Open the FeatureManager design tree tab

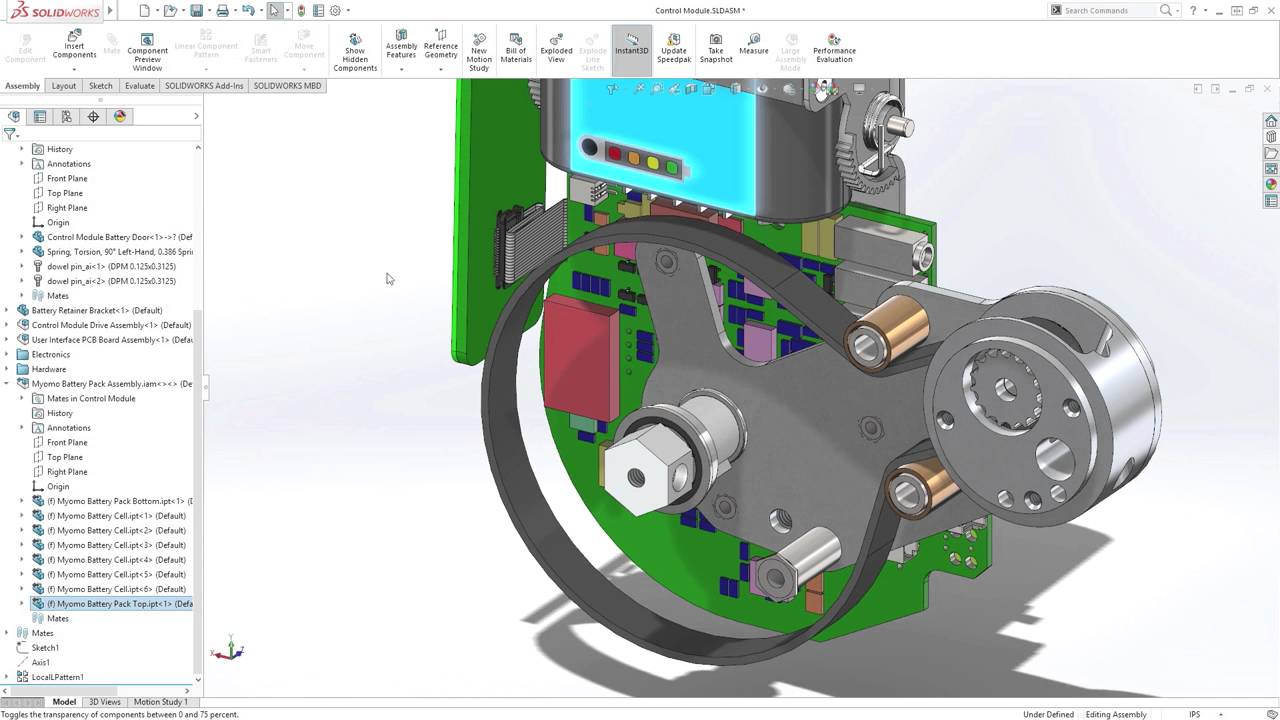(14, 116)
